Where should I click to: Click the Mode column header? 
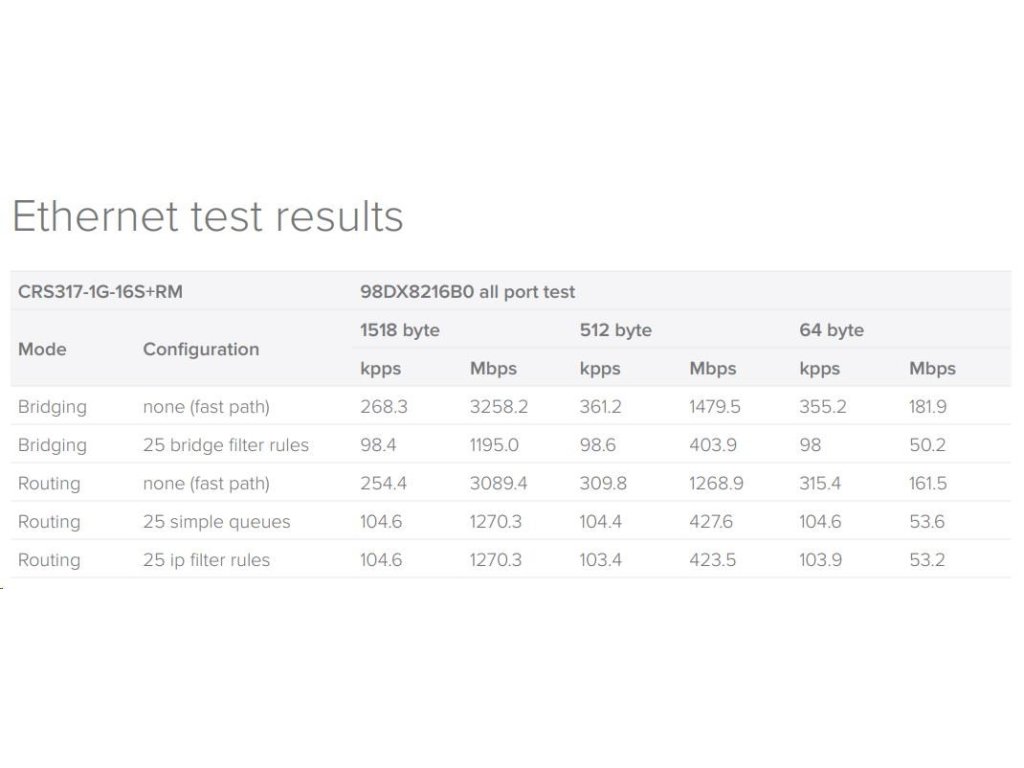click(42, 349)
